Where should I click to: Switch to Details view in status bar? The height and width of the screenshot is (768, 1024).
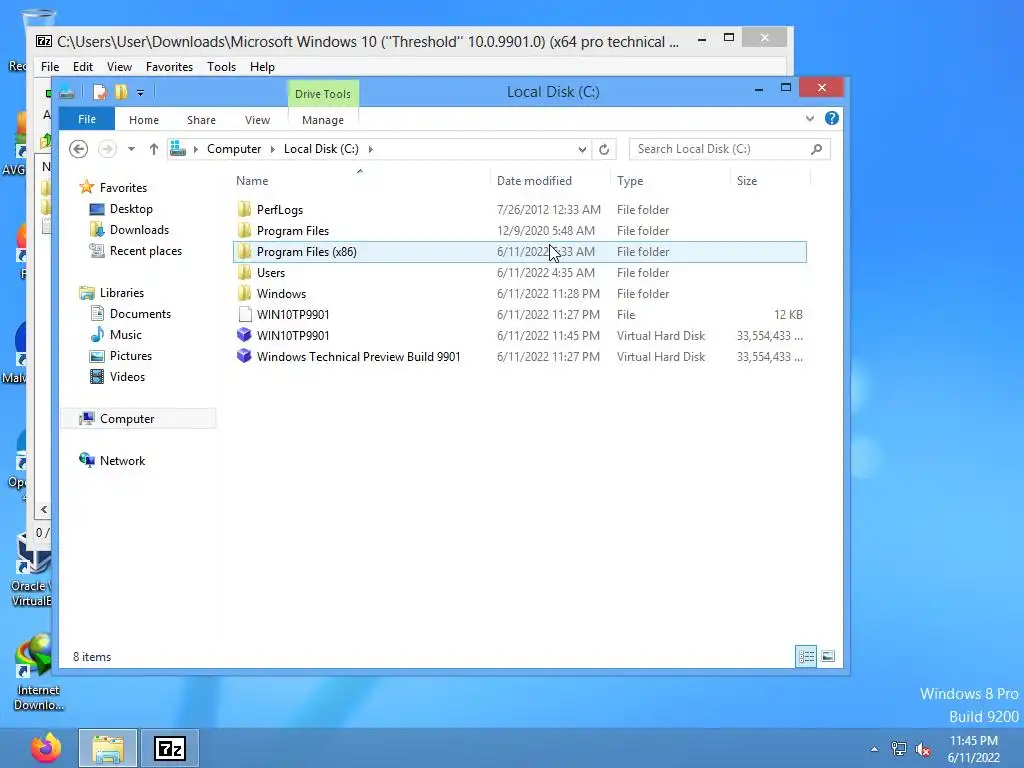[x=806, y=656]
